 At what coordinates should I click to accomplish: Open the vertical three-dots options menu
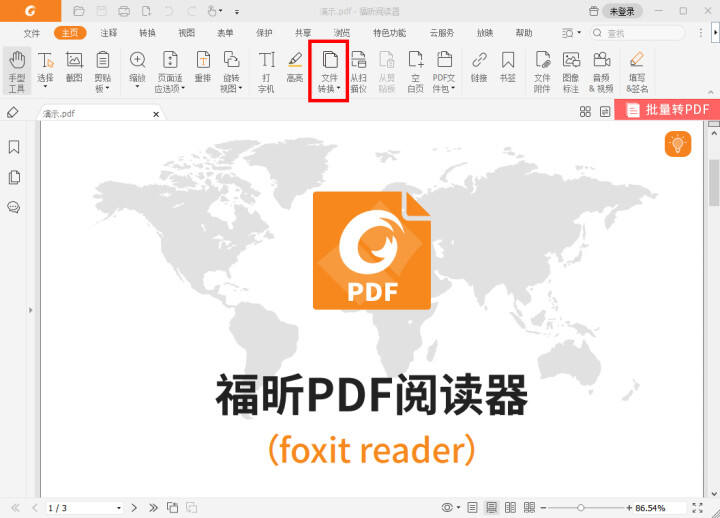pos(701,33)
